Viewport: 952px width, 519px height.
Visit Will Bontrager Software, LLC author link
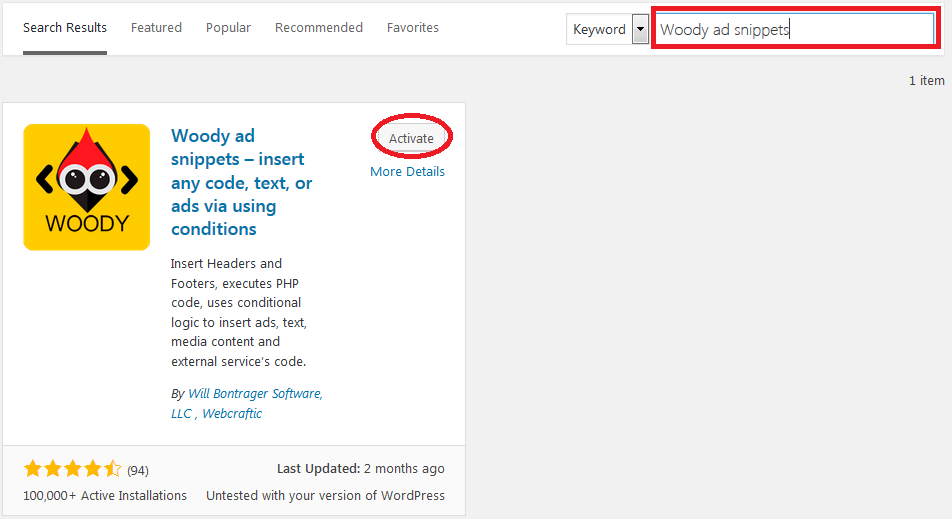point(246,403)
